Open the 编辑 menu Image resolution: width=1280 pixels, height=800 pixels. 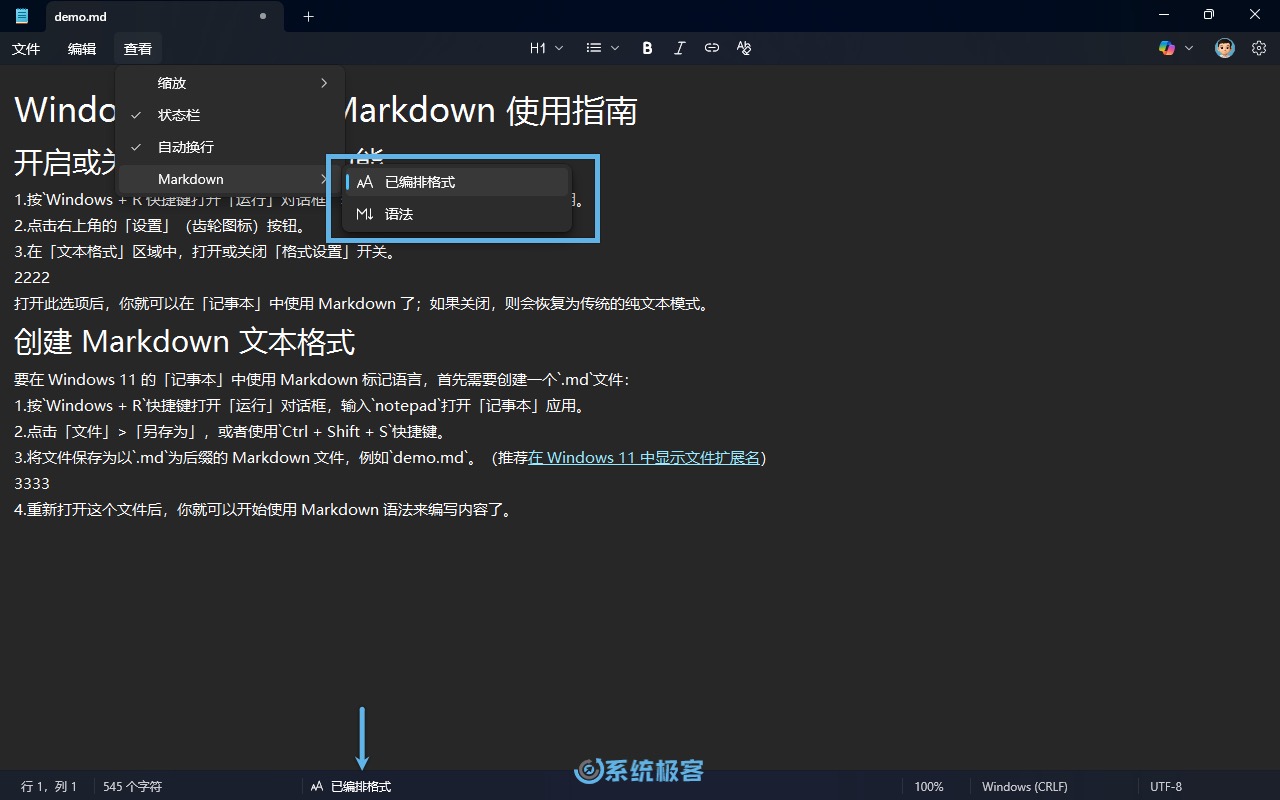point(82,48)
